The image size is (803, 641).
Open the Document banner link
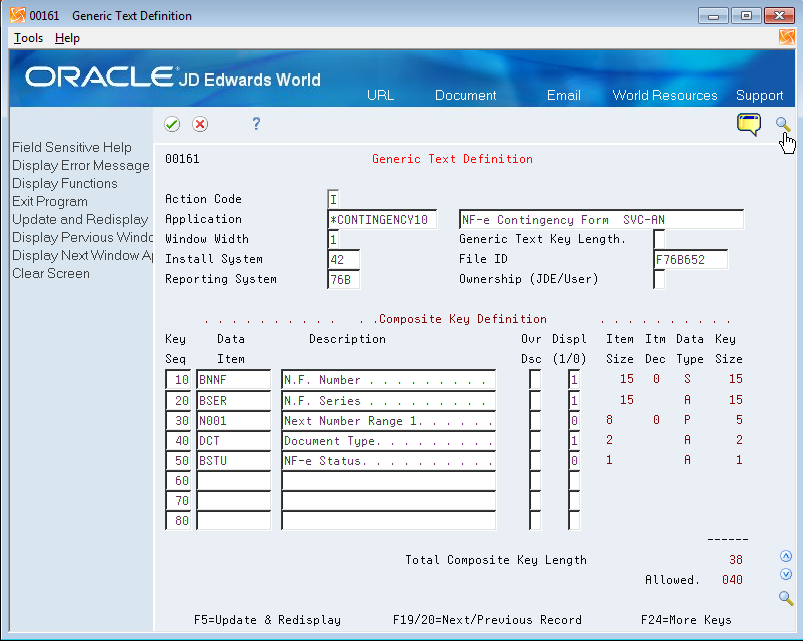pos(466,95)
